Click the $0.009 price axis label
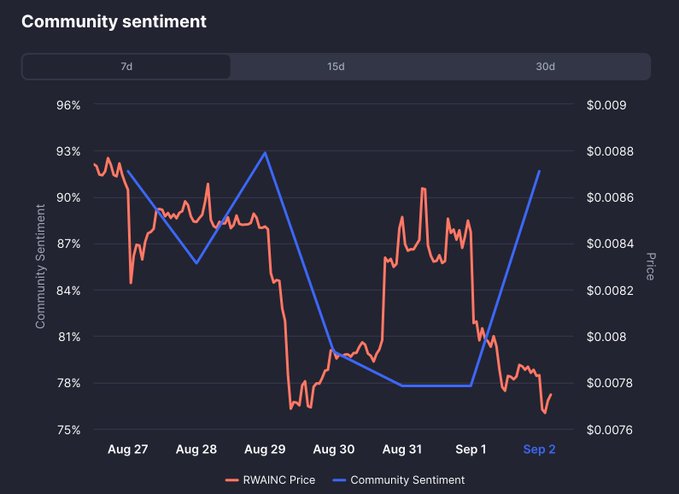679x494 pixels. coord(607,105)
